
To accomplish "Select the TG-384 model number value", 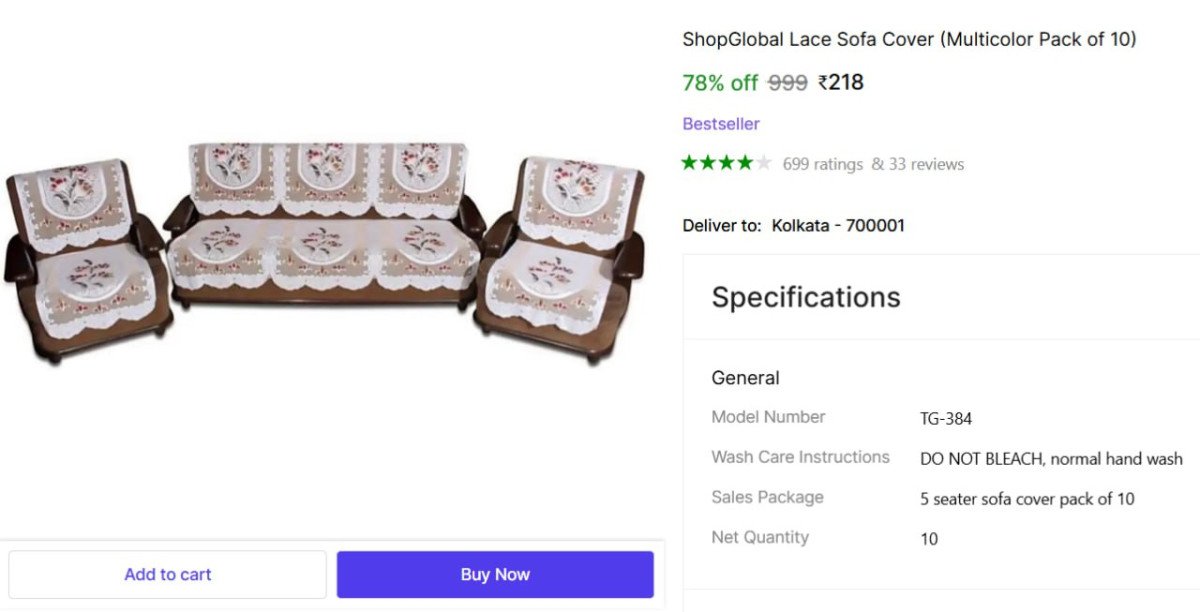I will 945,419.
